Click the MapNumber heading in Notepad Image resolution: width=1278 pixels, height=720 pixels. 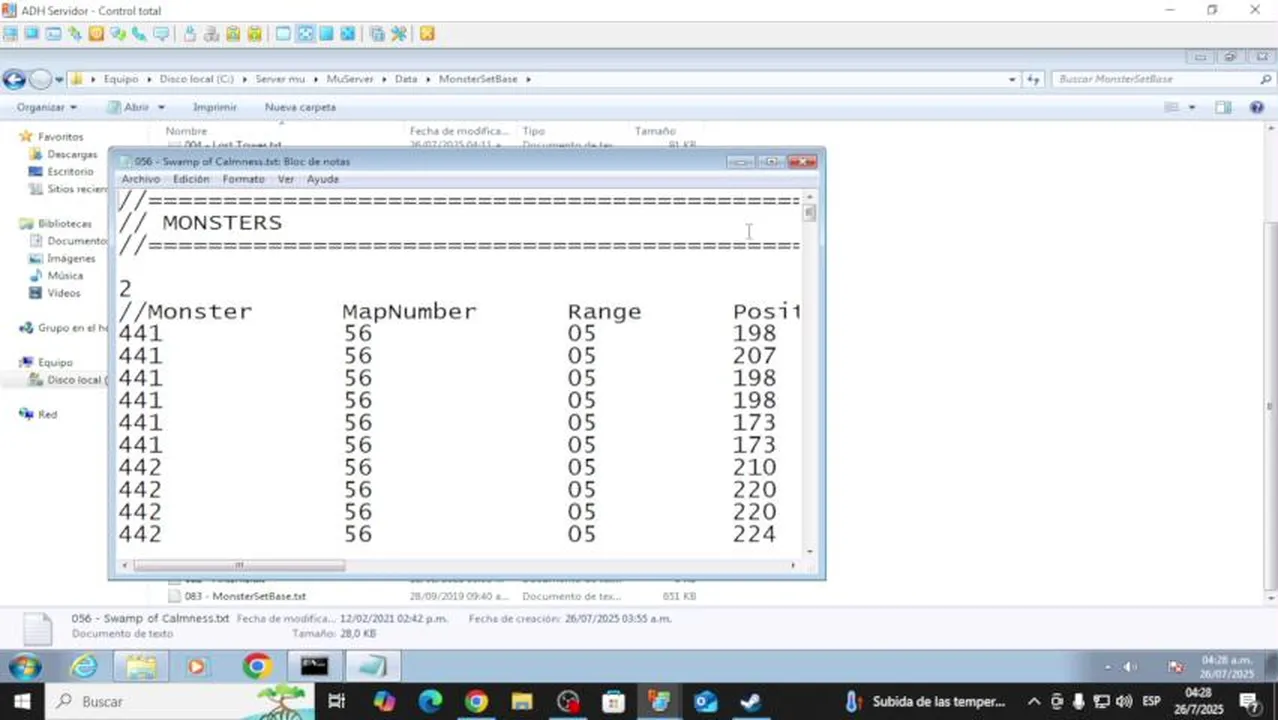coord(409,312)
